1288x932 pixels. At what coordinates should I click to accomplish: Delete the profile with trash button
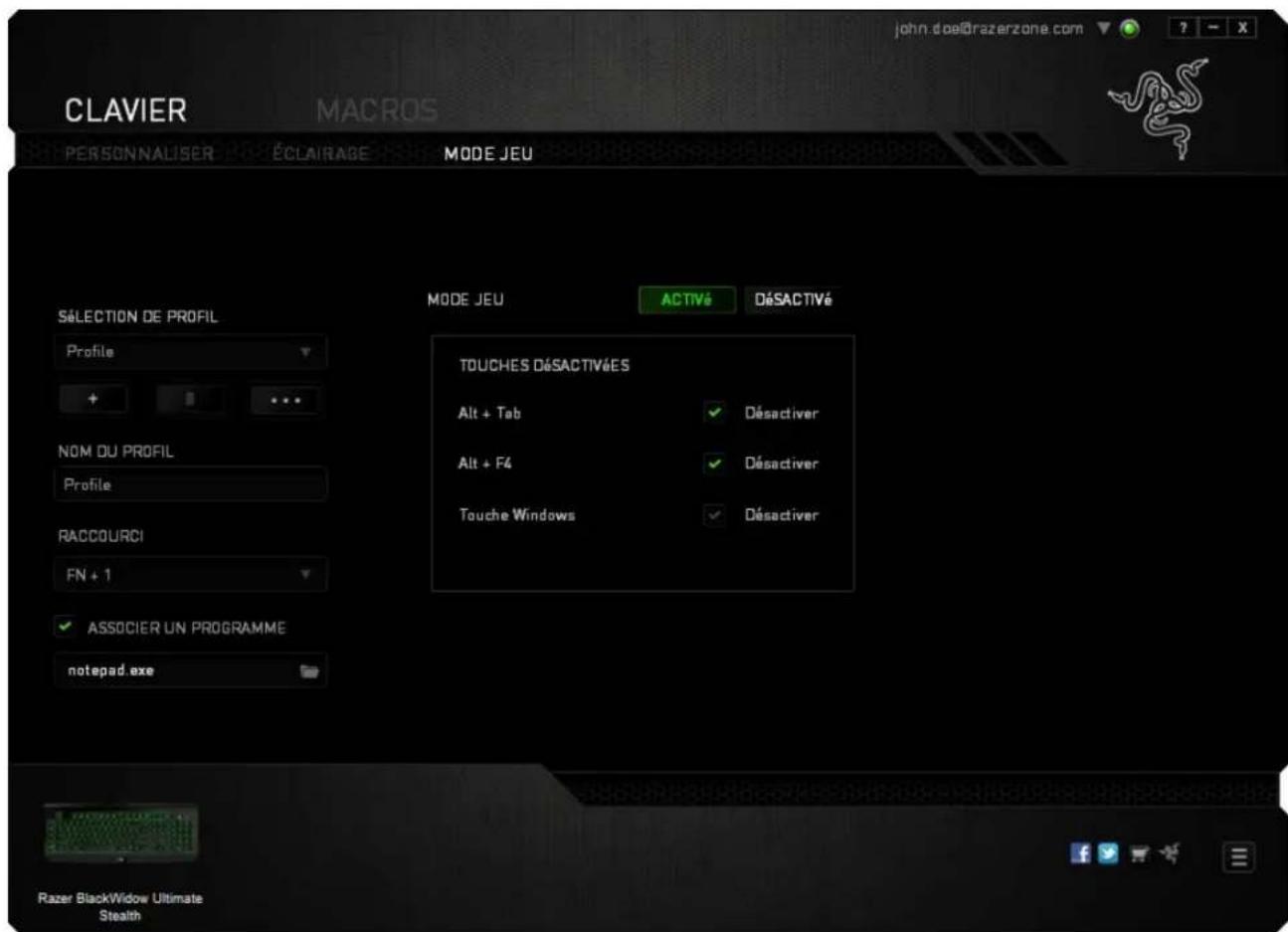tap(189, 399)
